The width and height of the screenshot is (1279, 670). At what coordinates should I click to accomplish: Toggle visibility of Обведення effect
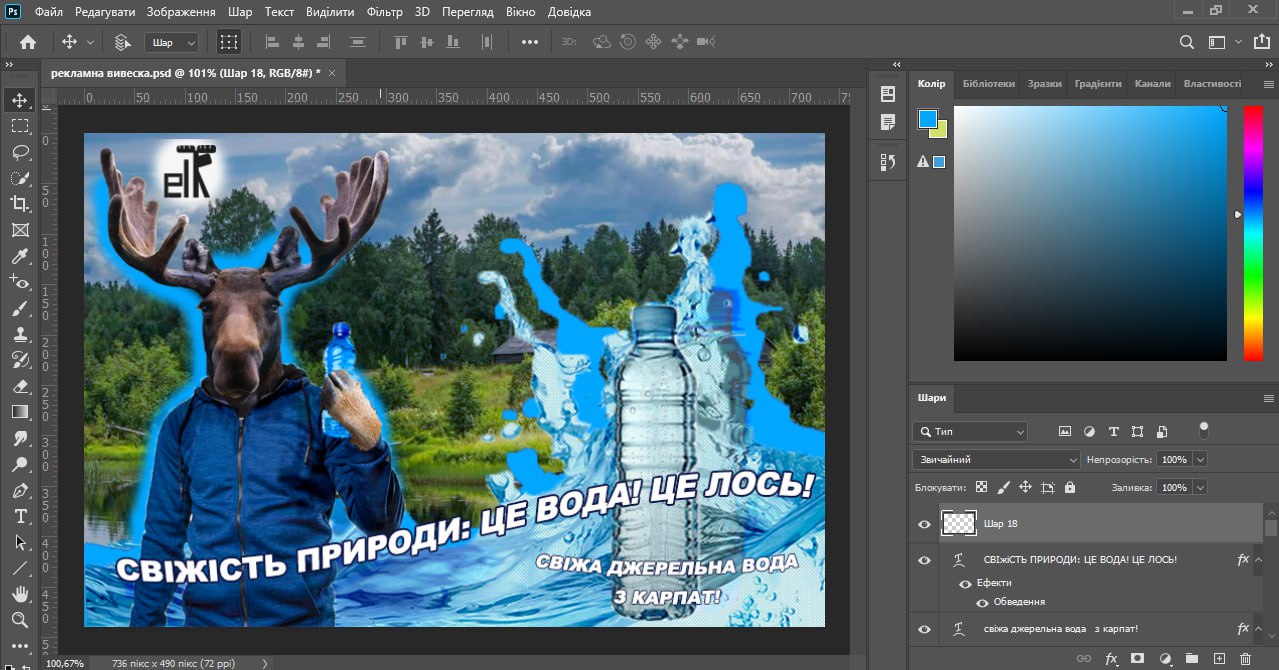tap(982, 602)
